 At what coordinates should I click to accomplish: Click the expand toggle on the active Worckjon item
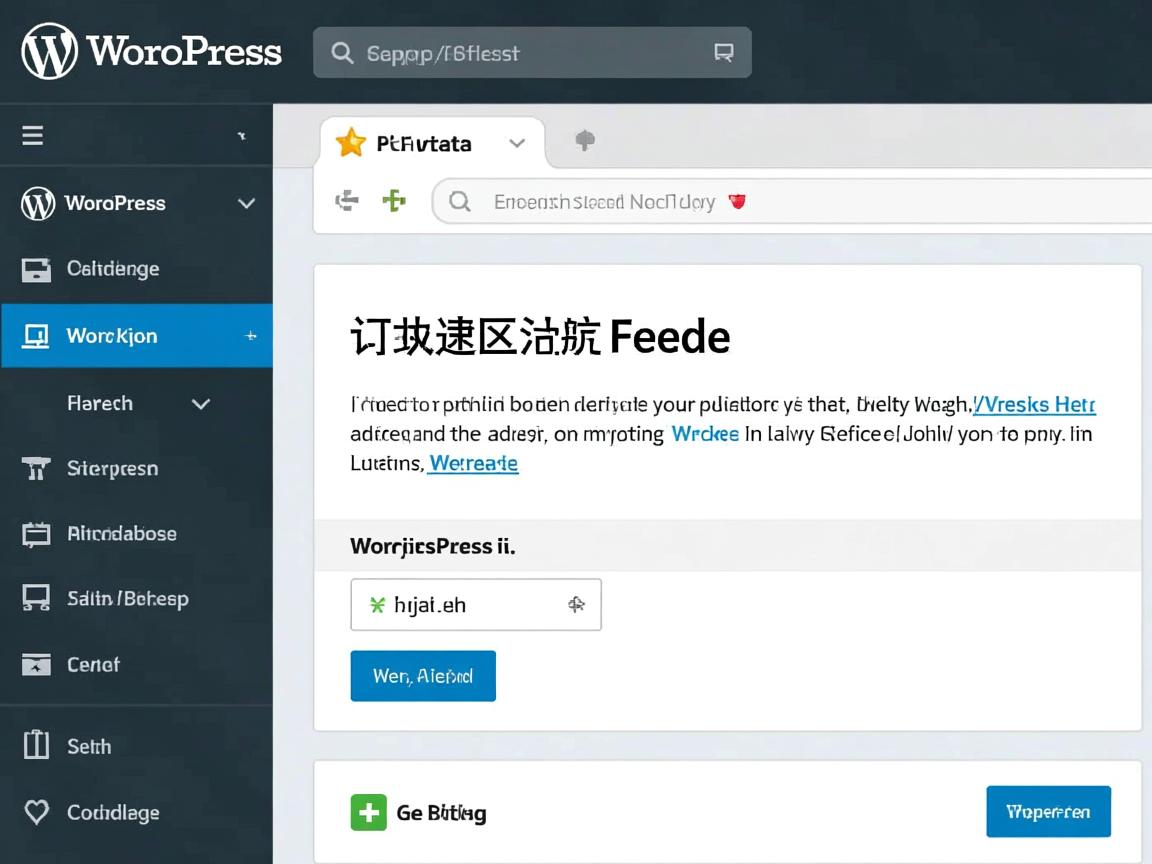point(250,336)
